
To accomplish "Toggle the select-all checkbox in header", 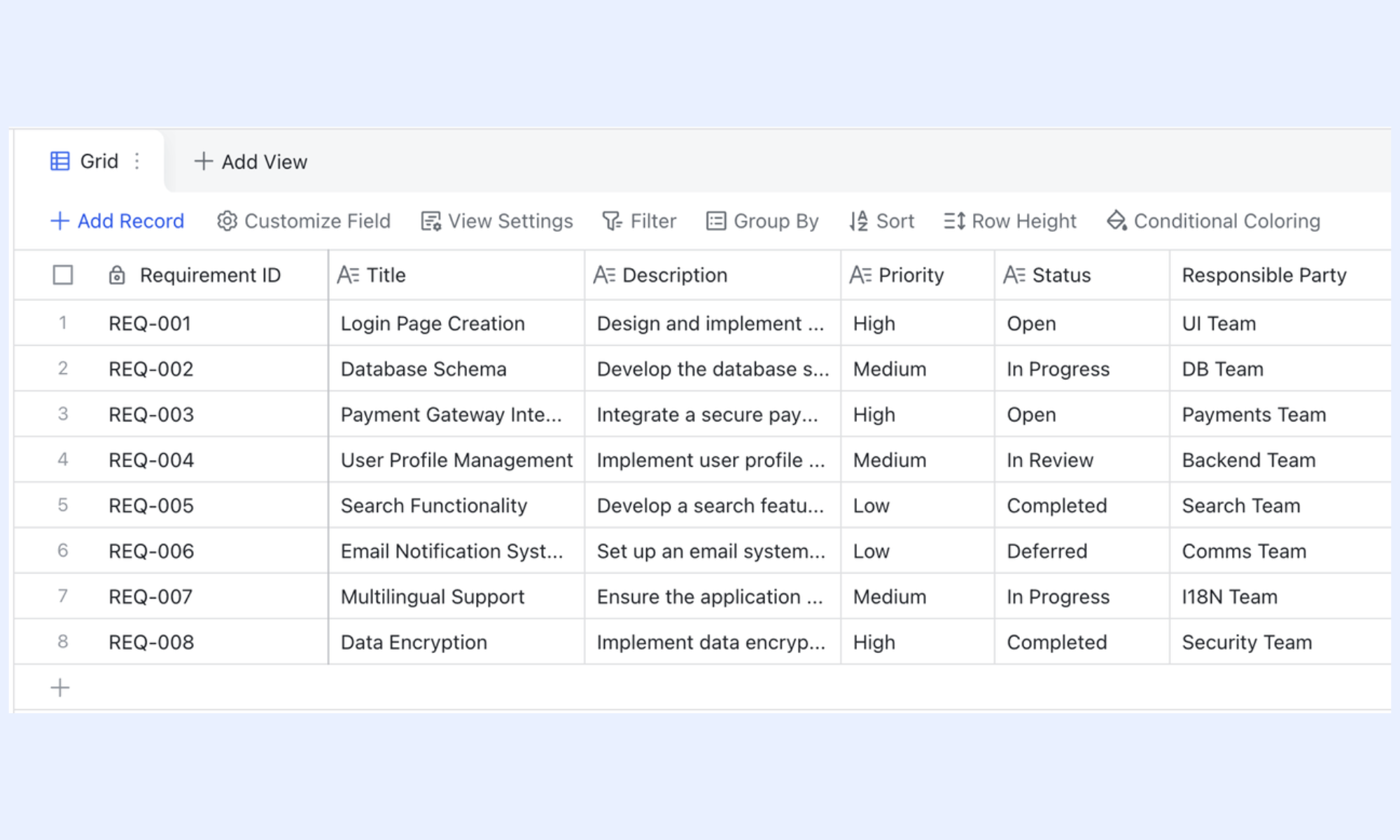I will (x=63, y=275).
